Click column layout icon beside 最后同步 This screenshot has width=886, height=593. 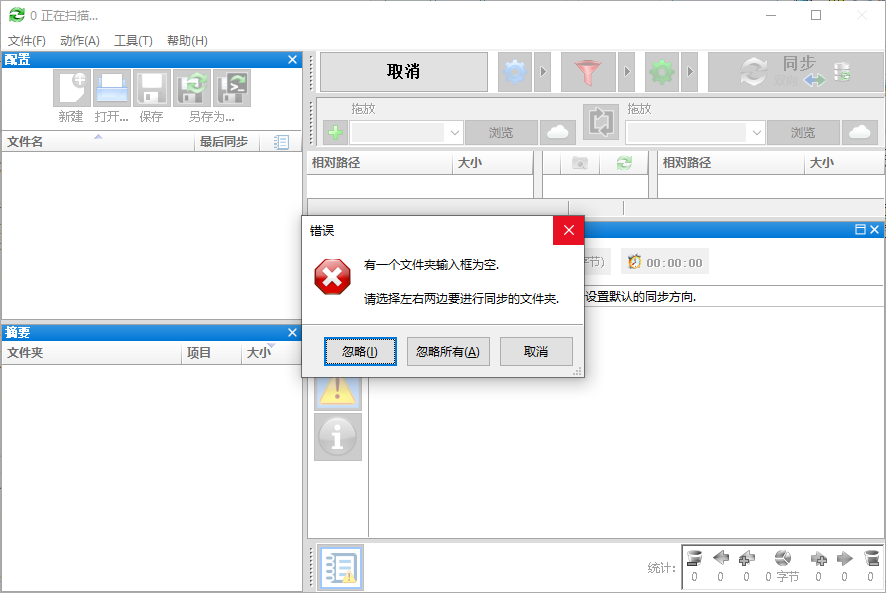(281, 142)
